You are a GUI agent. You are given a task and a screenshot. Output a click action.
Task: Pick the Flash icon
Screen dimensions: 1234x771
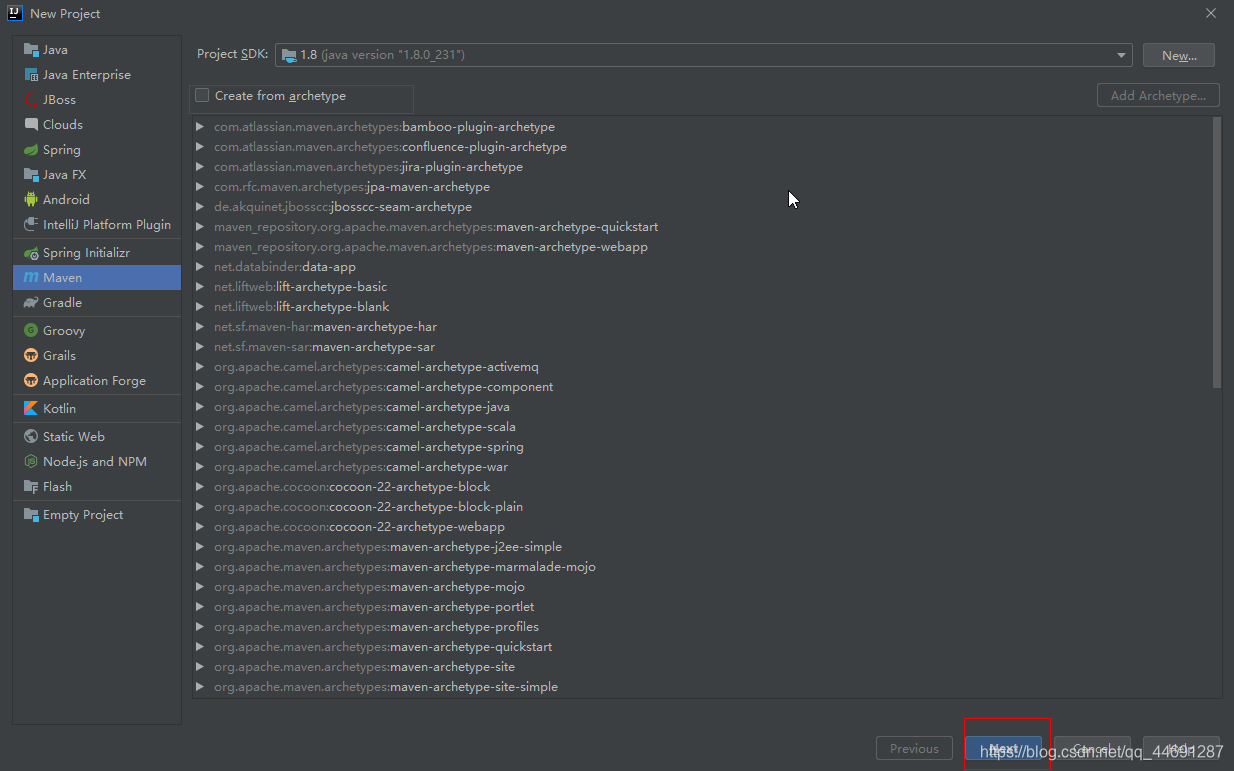[31, 487]
